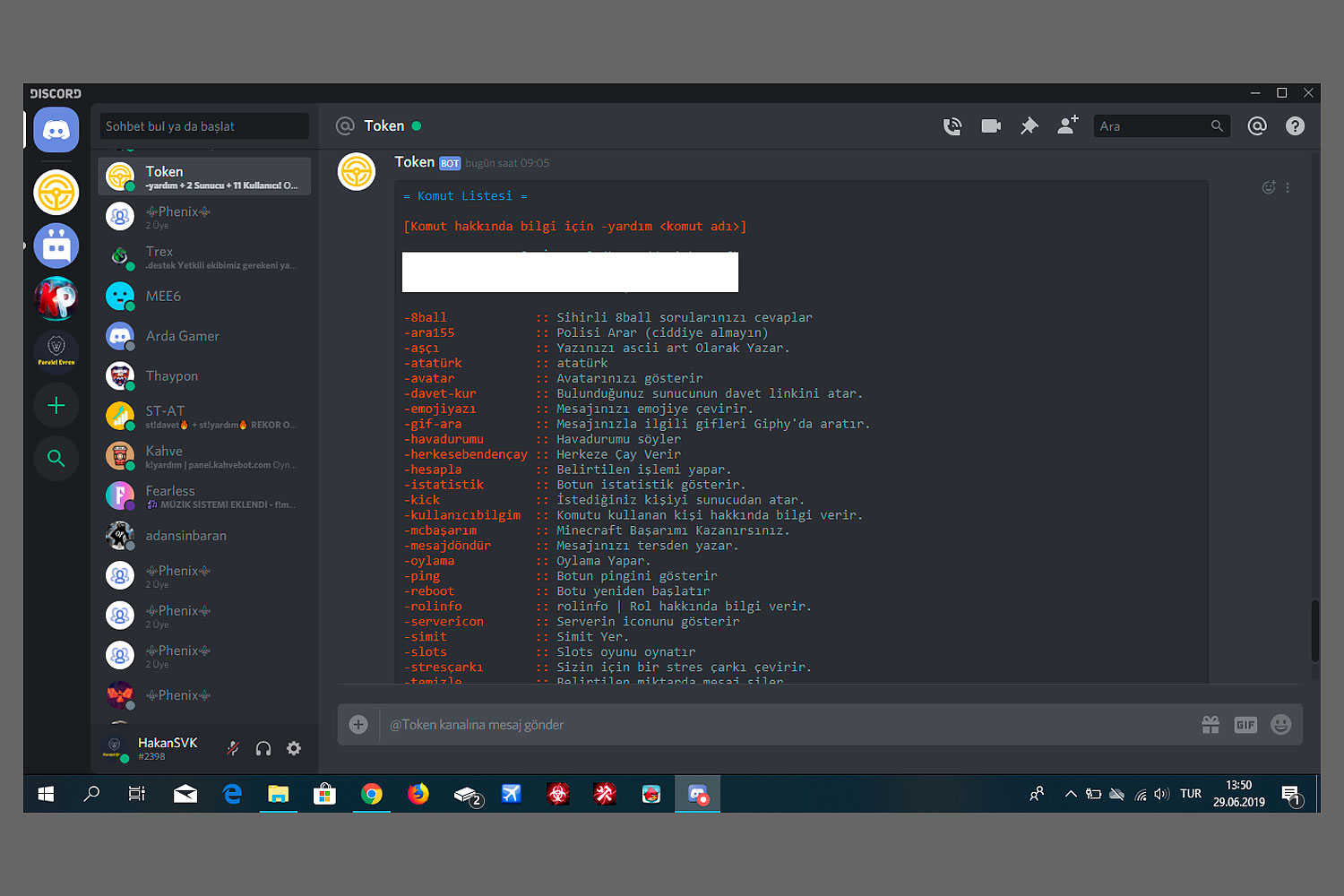
Task: Open the Thaypon conversation
Action: pos(204,376)
